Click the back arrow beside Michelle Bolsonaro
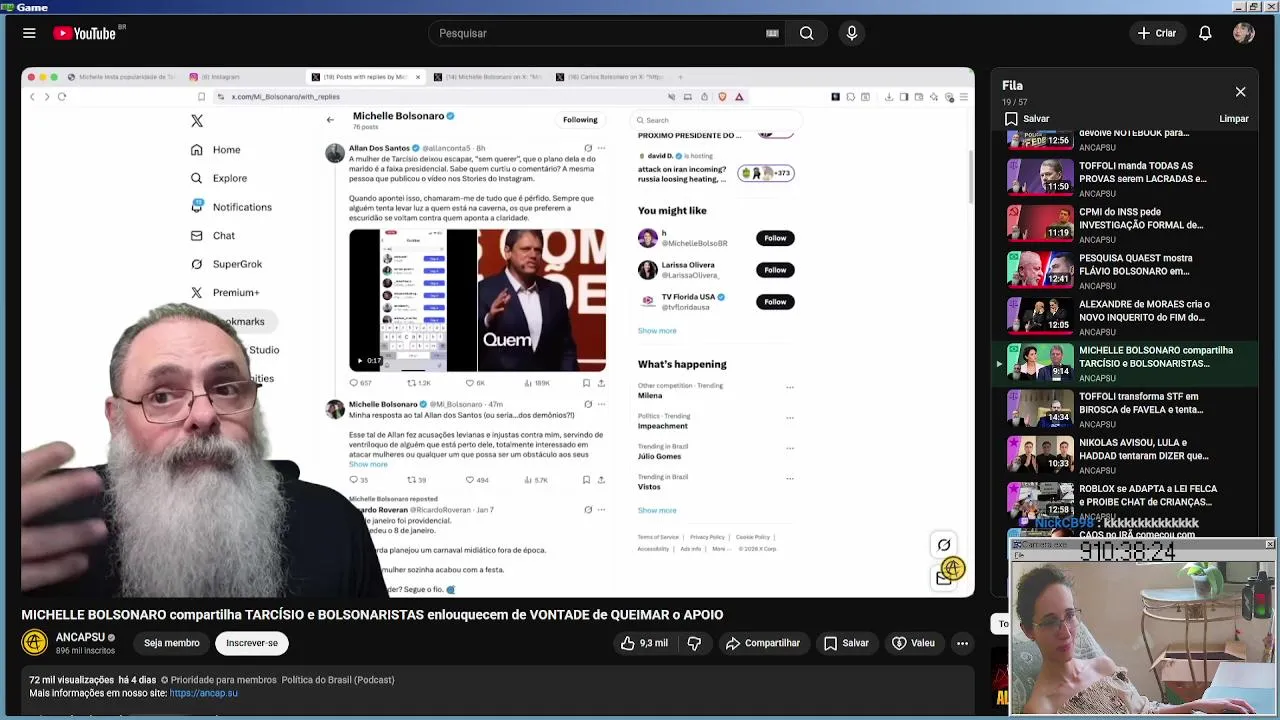This screenshot has width=1280, height=720. (x=330, y=120)
